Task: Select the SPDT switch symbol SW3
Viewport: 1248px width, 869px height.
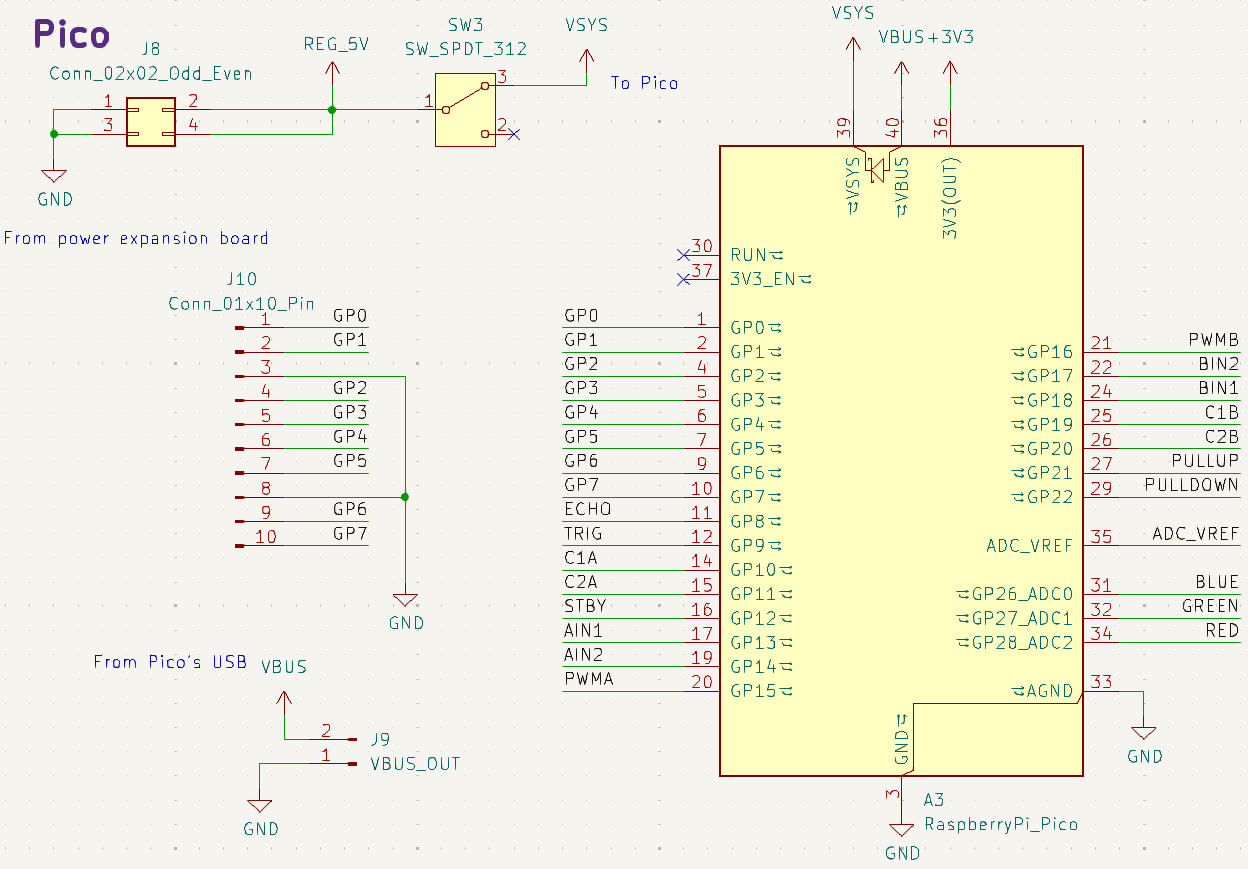Action: [x=466, y=110]
